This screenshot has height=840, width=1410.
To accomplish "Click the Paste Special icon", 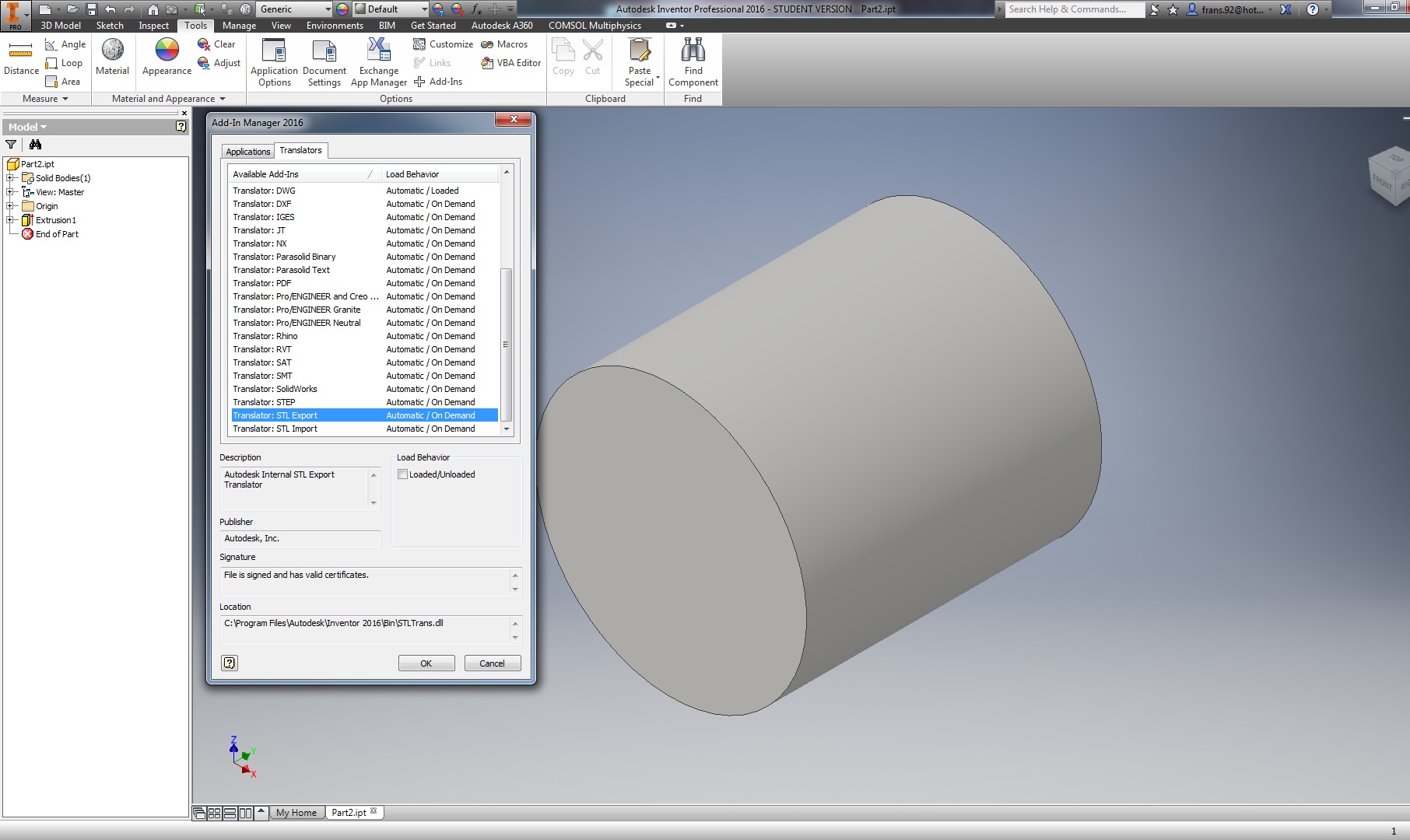I will [640, 51].
